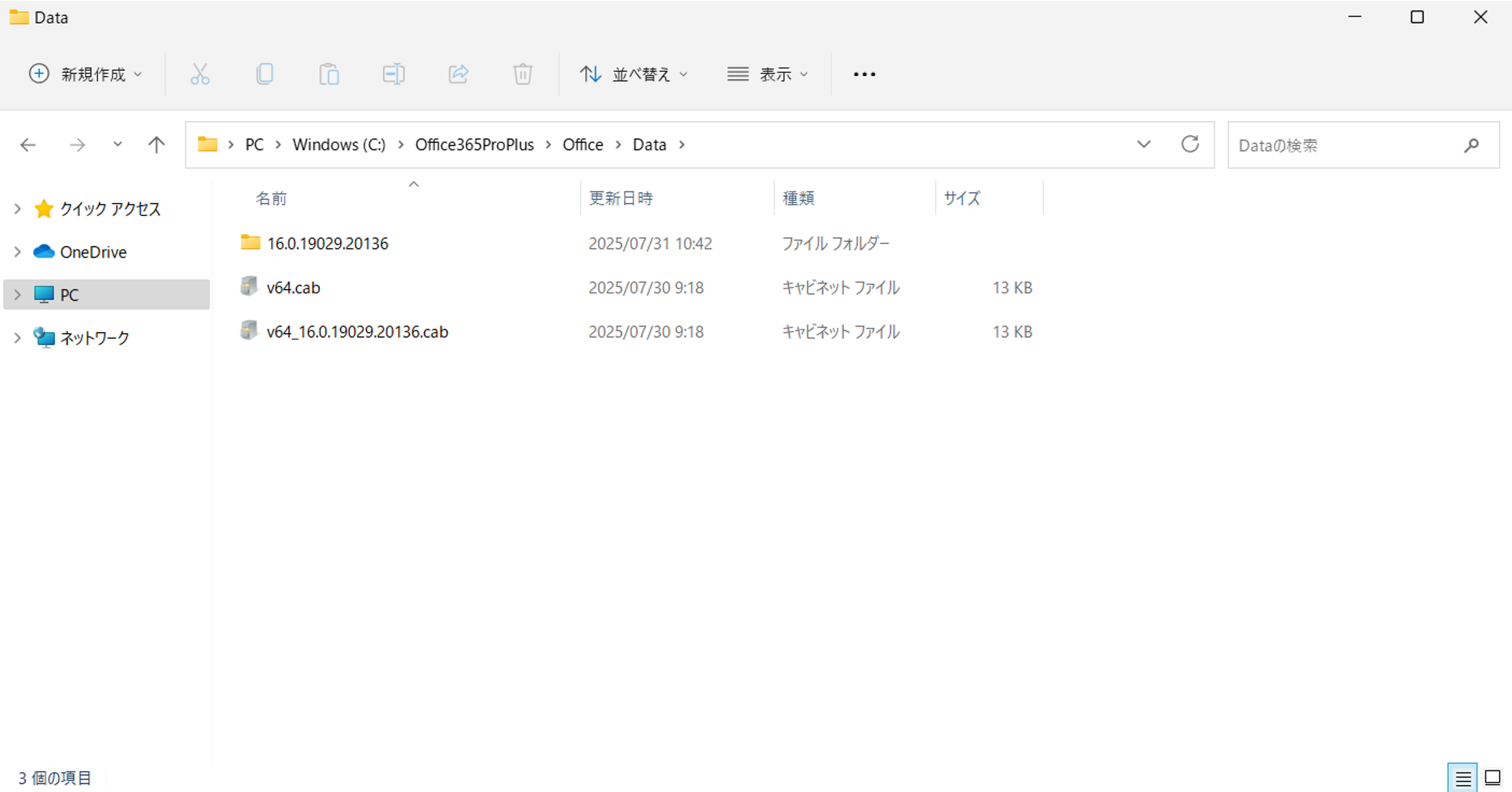Viewport: 1512px width, 792px height.
Task: Select folder 16.0.19029.20136
Action: pos(327,243)
